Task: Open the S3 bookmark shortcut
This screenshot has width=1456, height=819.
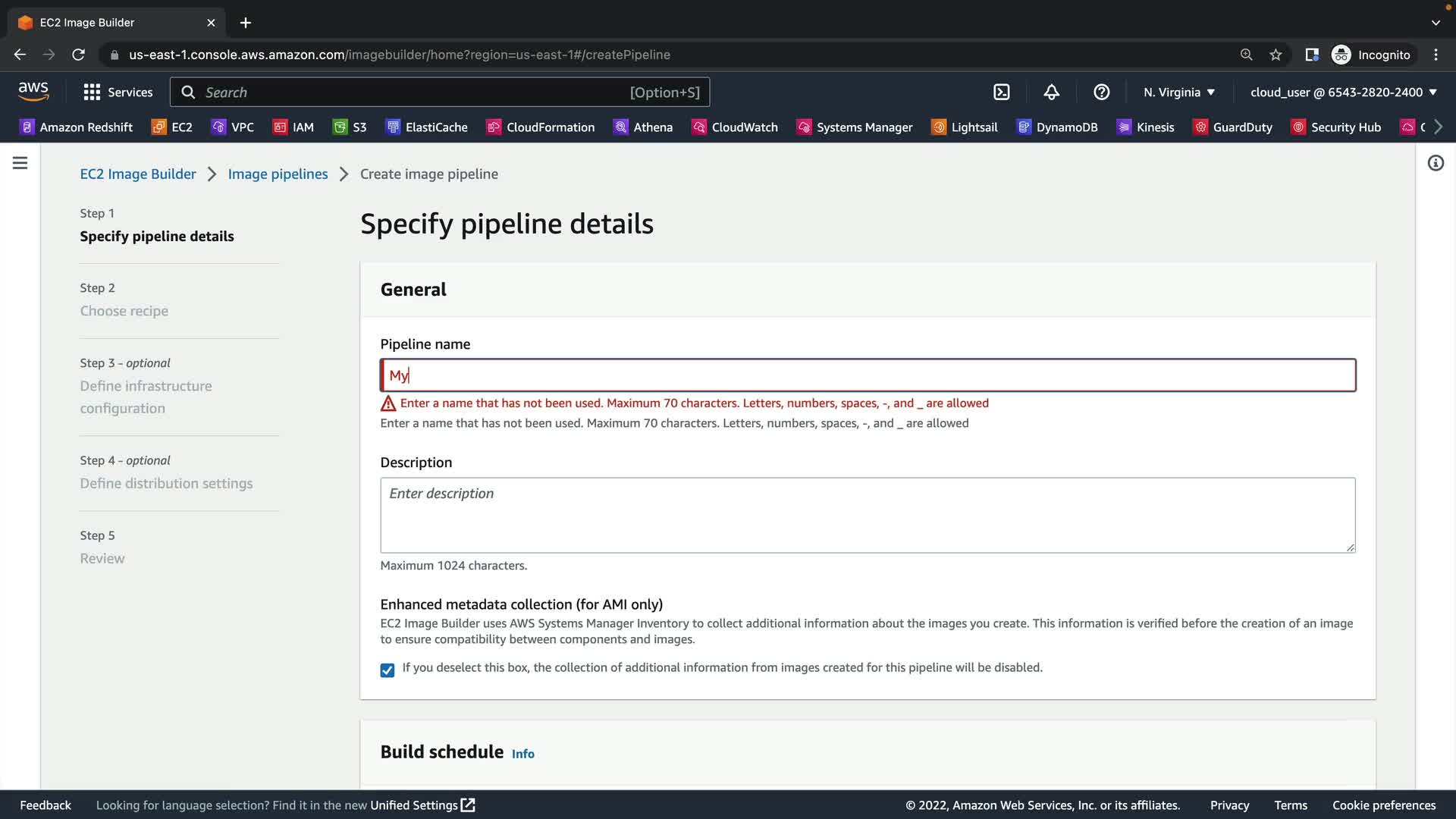Action: click(350, 127)
